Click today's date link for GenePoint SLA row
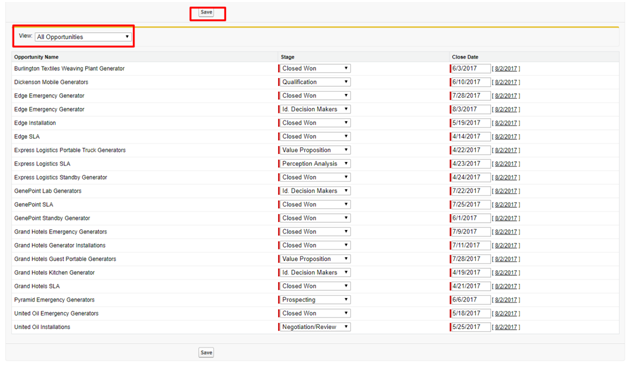 [x=506, y=205]
